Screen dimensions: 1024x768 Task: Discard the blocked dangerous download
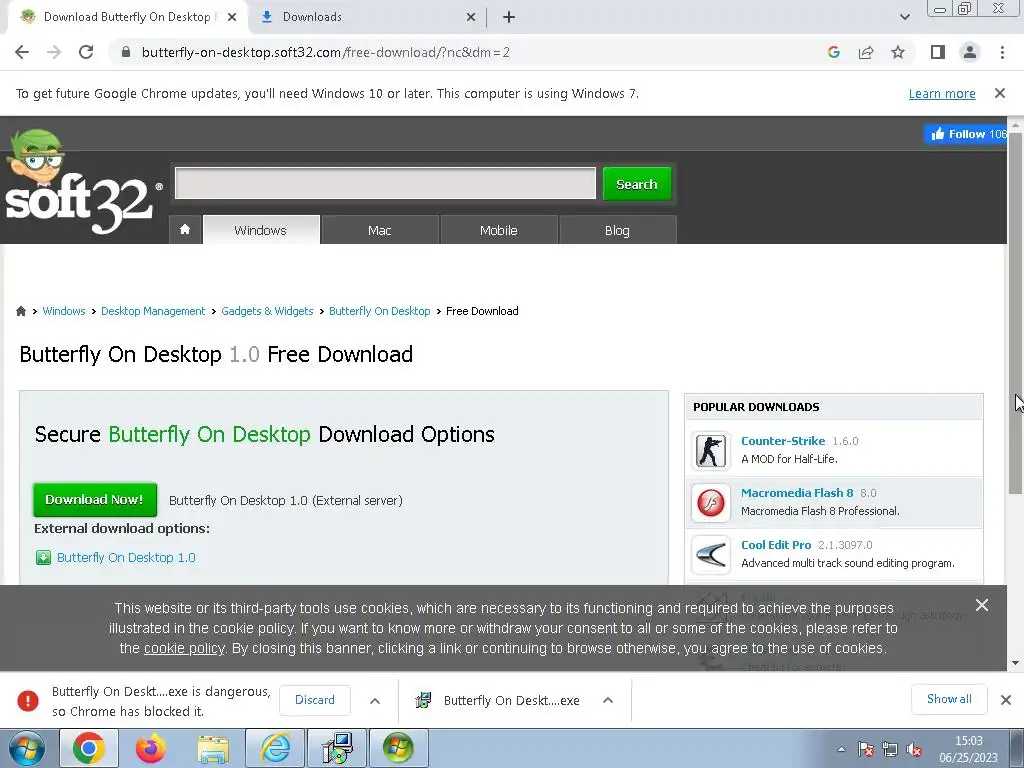tap(315, 700)
